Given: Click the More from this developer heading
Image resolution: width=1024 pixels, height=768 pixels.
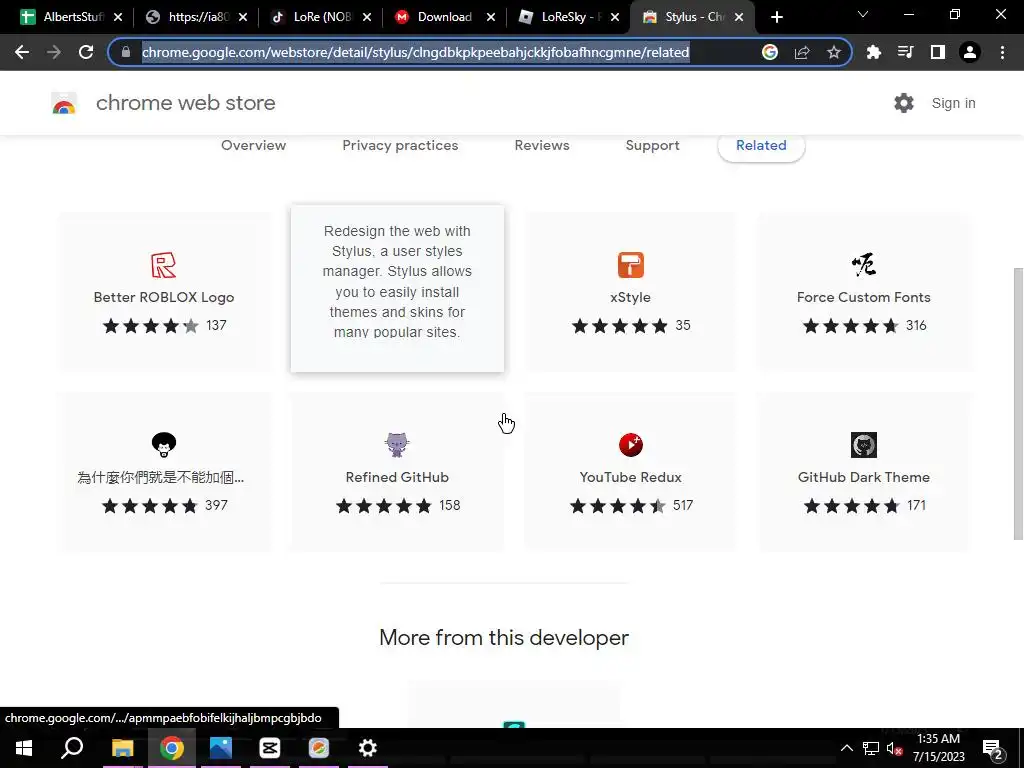Looking at the screenshot, I should pos(504,637).
